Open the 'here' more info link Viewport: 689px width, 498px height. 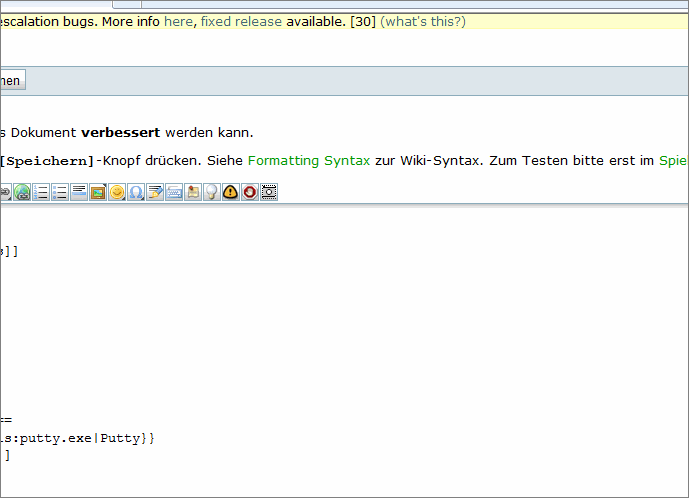(x=178, y=21)
